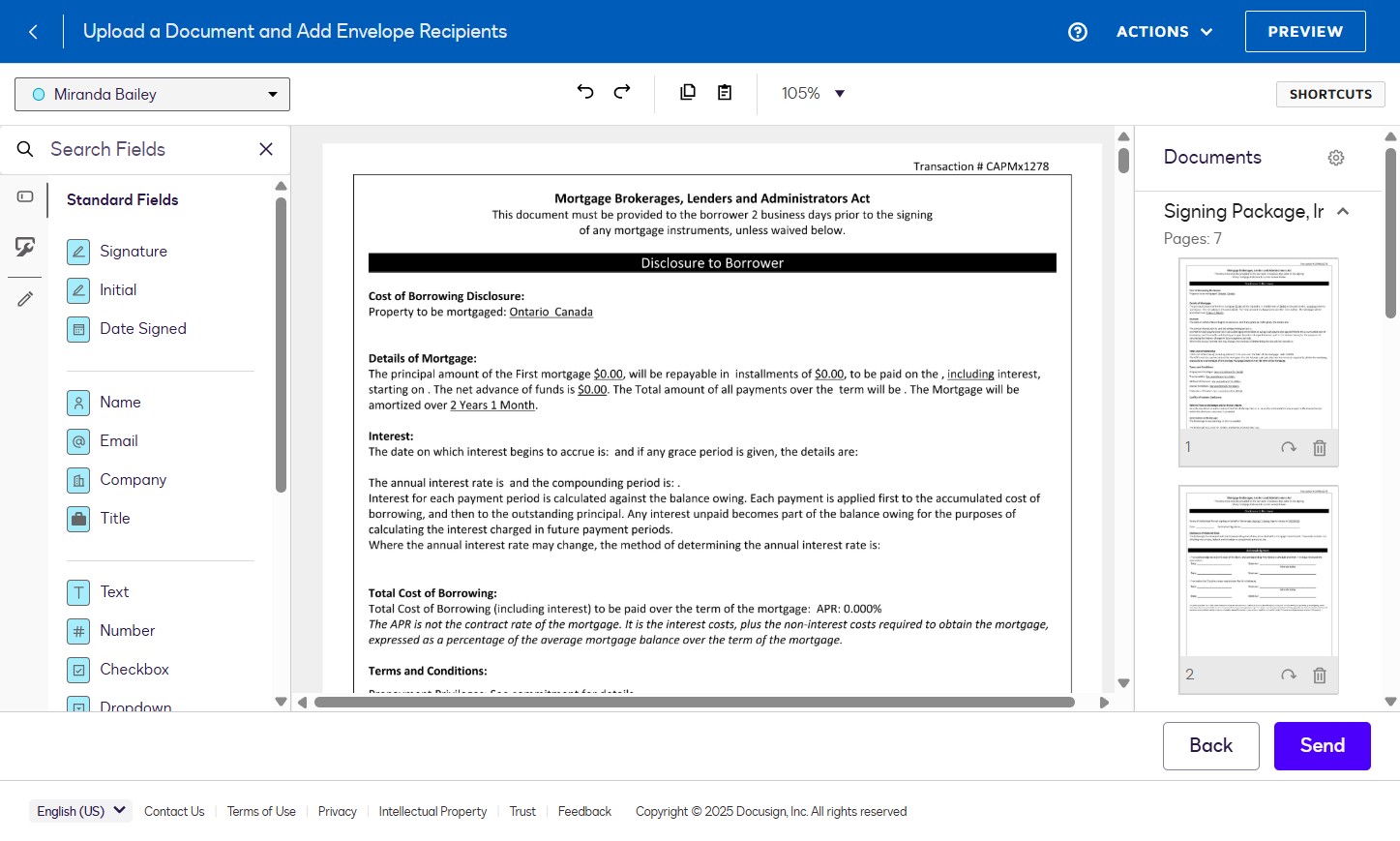Close the Search Fields panel
Screen dimensions: 1400x841
coord(266,149)
